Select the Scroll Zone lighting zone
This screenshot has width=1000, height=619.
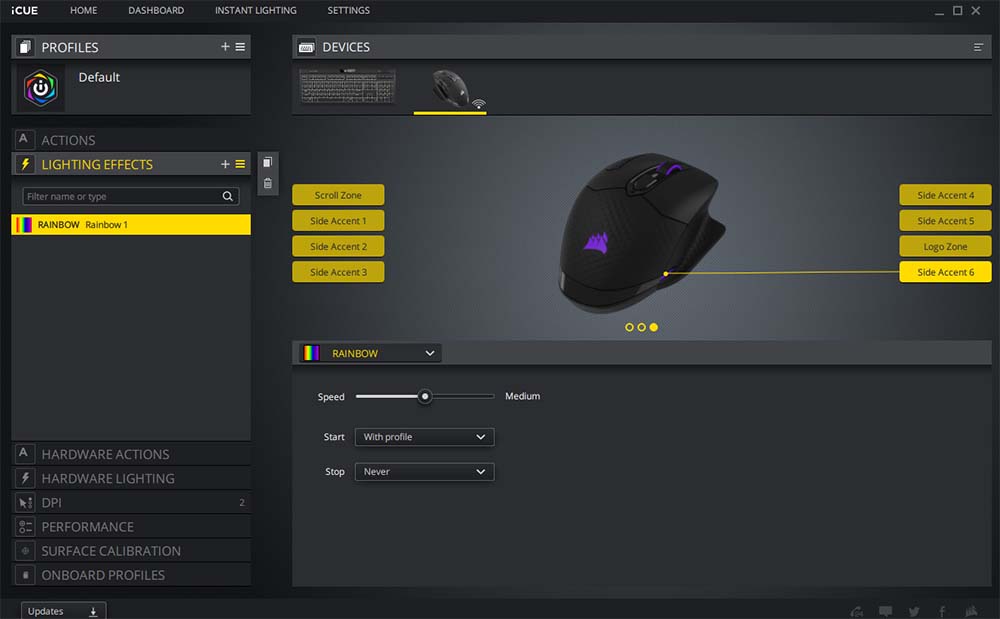[x=338, y=195]
